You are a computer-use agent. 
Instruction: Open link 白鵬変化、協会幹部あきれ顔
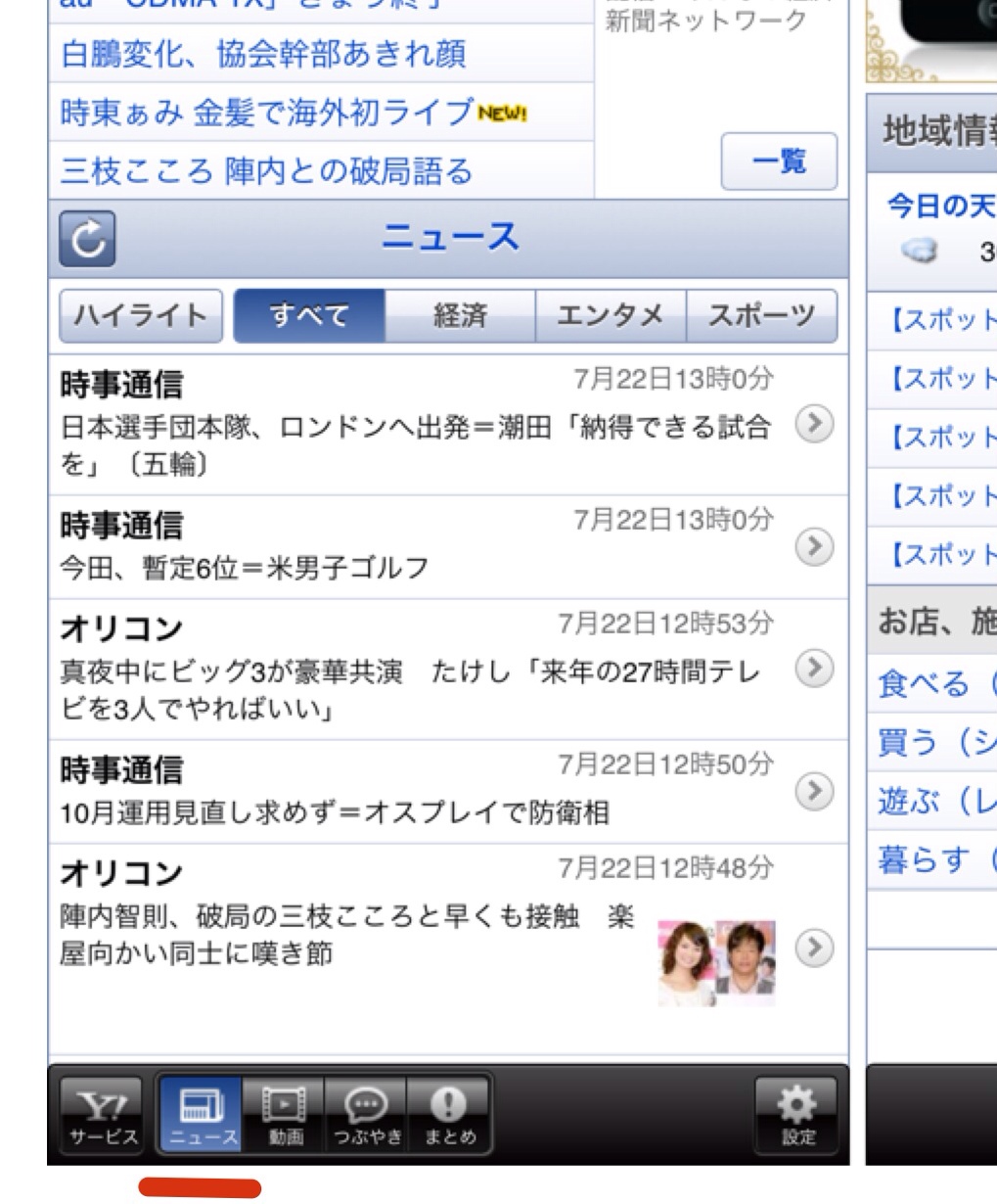coord(263,54)
